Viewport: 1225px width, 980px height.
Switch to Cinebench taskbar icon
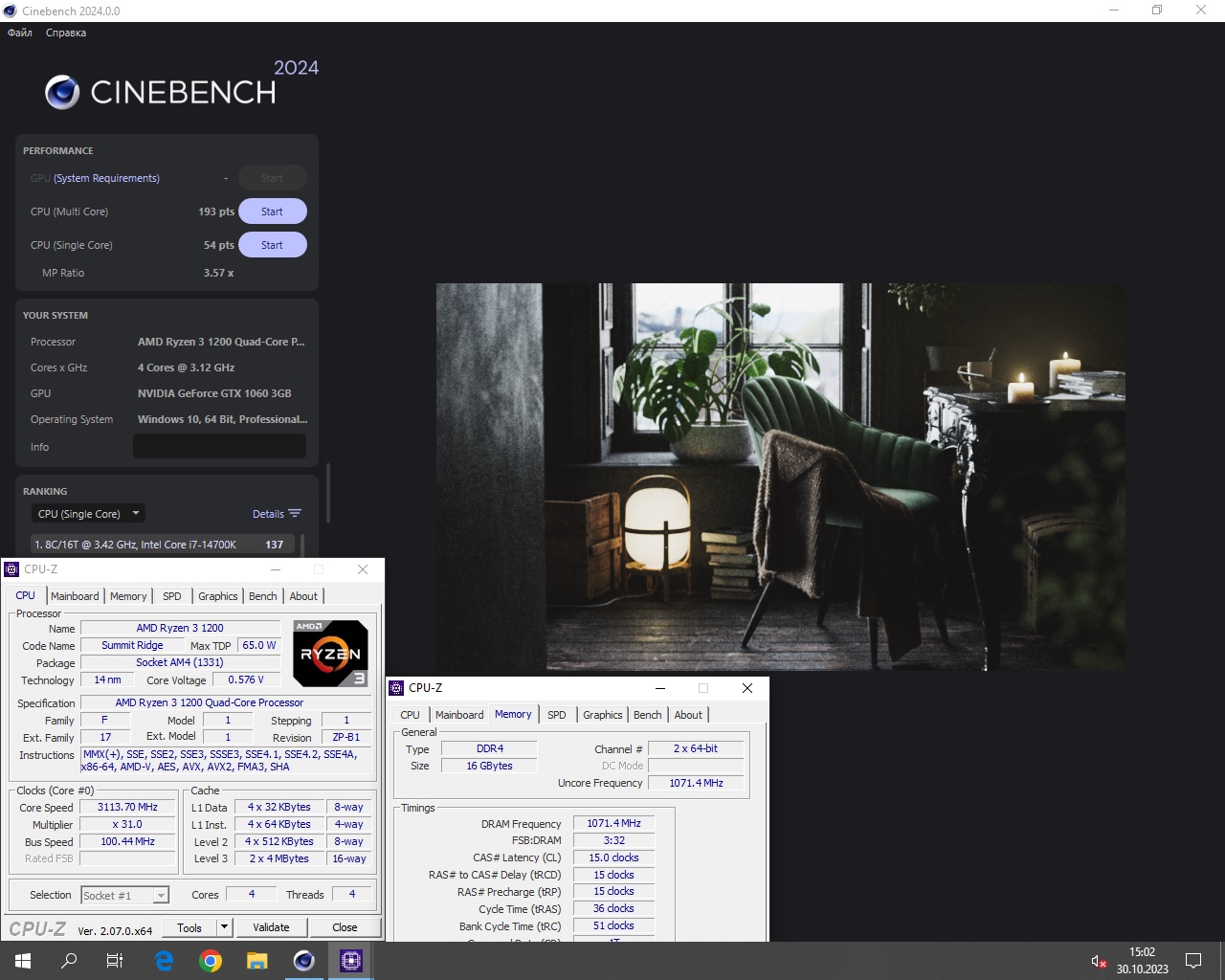[304, 961]
